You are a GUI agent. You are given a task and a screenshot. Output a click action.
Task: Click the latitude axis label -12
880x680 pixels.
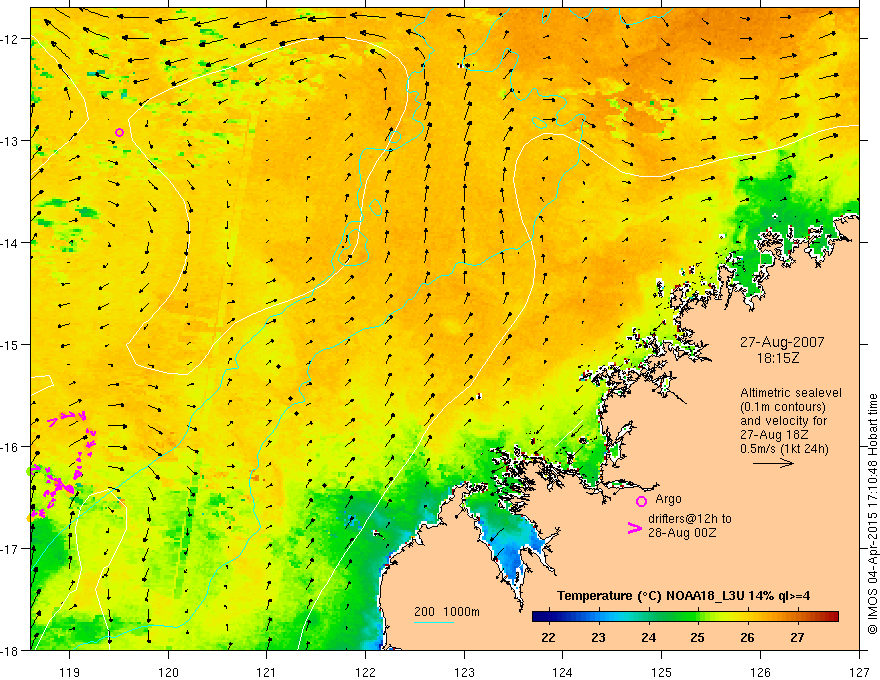coord(11,39)
